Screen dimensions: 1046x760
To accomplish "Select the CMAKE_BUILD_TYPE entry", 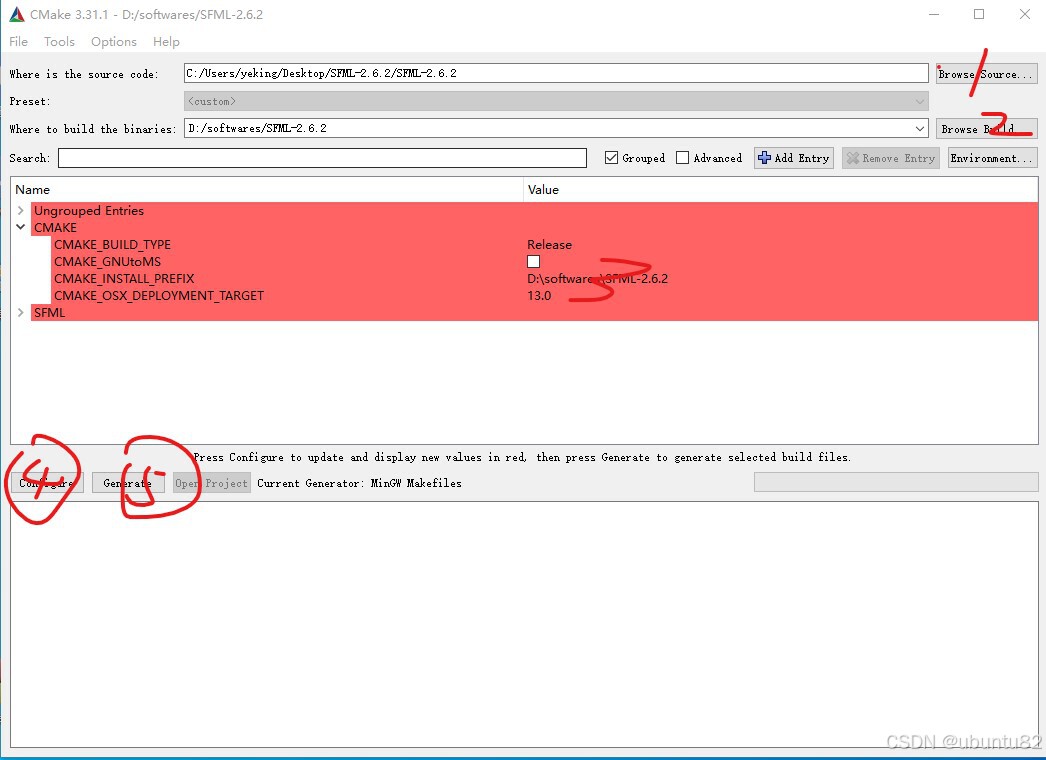I will pos(112,245).
